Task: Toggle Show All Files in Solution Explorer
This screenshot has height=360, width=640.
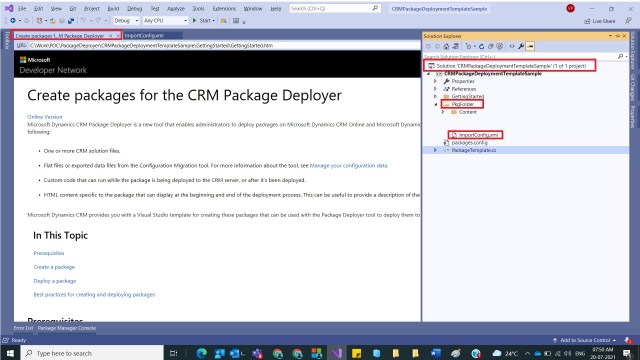Action: click(x=500, y=47)
